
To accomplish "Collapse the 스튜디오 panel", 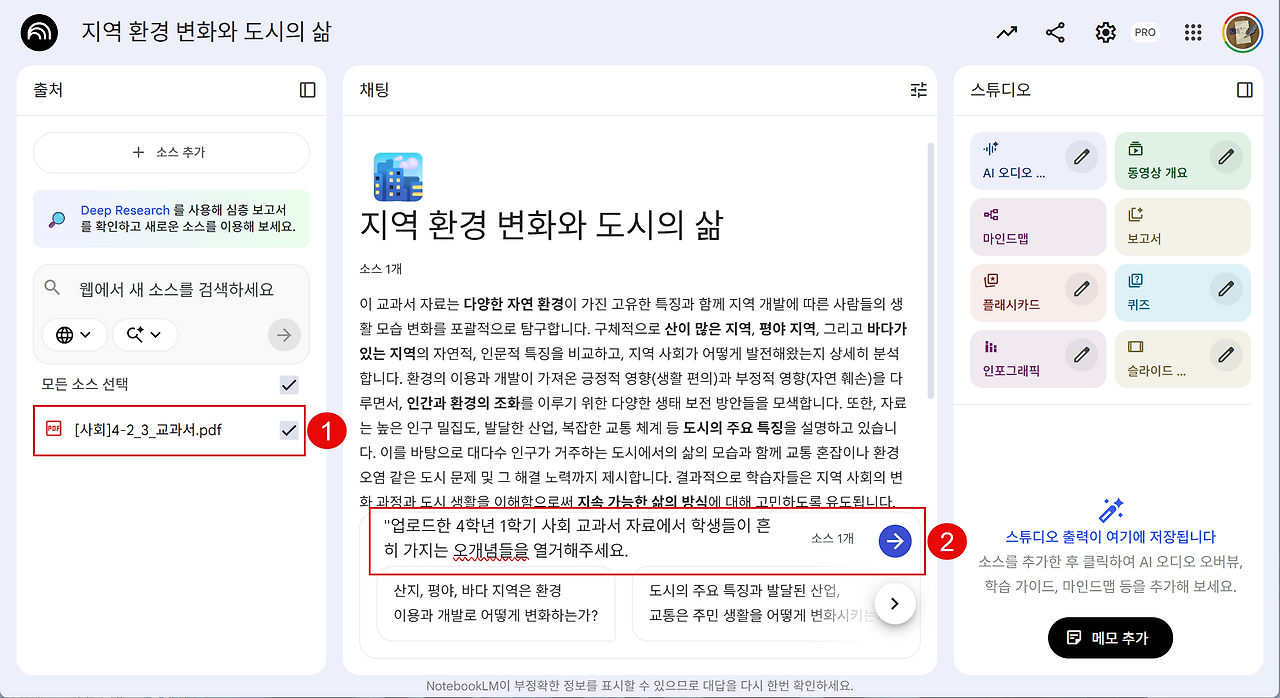I will (1245, 90).
